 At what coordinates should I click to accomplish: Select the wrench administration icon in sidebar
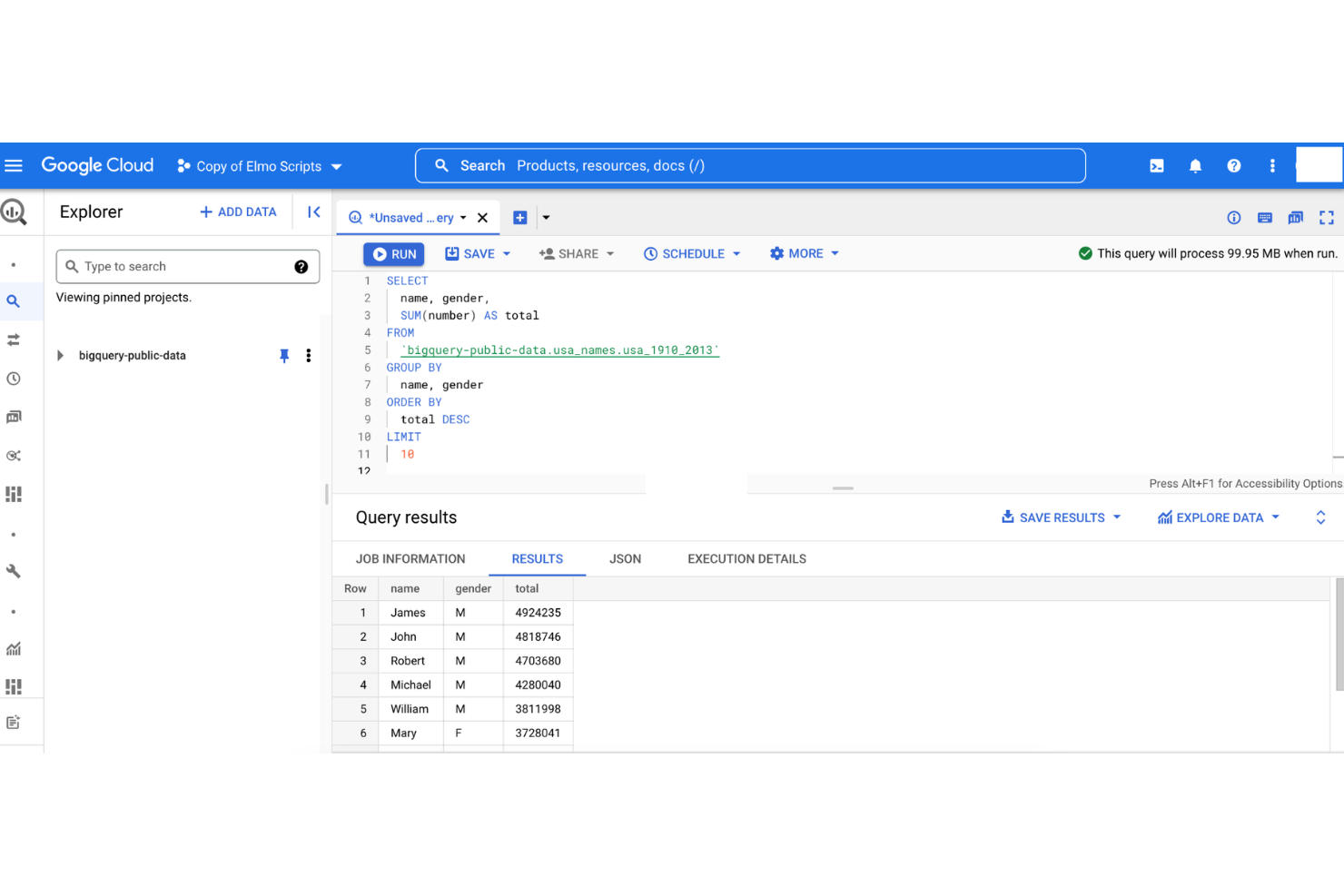14,571
